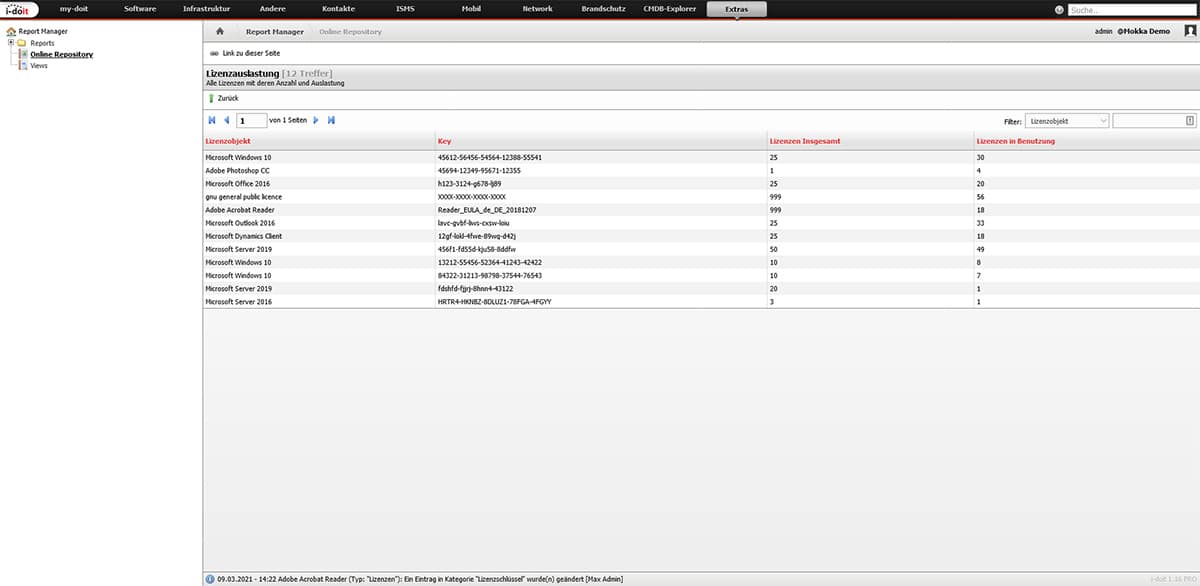Click the page number input field

tap(252, 121)
